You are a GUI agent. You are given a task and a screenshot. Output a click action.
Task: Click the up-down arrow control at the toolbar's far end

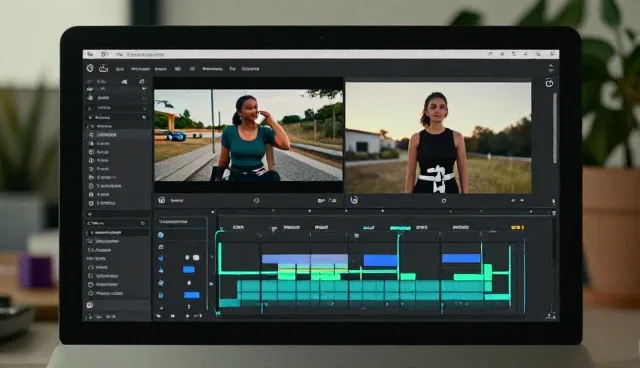(x=551, y=68)
